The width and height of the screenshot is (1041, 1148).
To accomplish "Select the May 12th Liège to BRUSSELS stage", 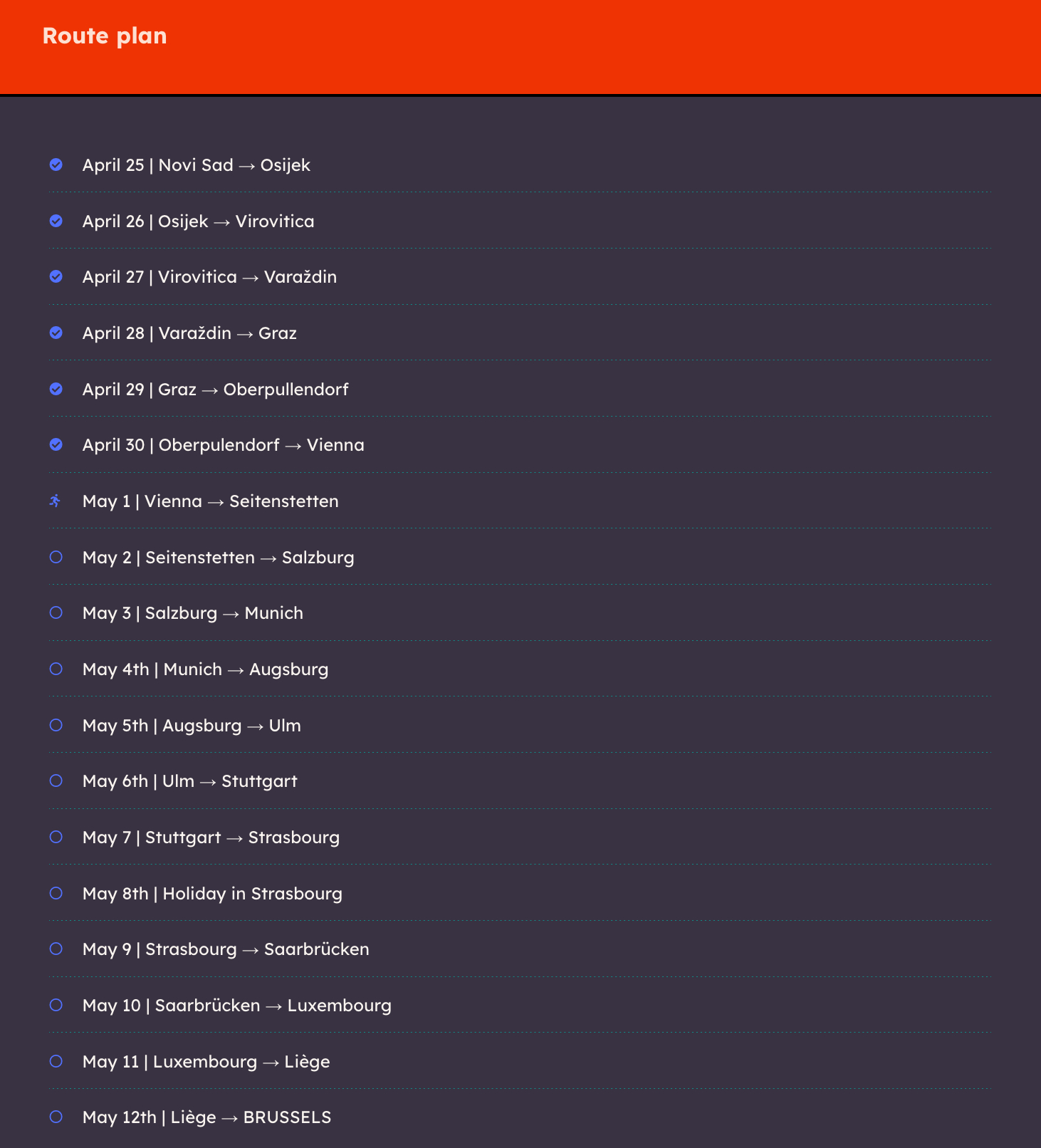I will pyautogui.click(x=206, y=1117).
